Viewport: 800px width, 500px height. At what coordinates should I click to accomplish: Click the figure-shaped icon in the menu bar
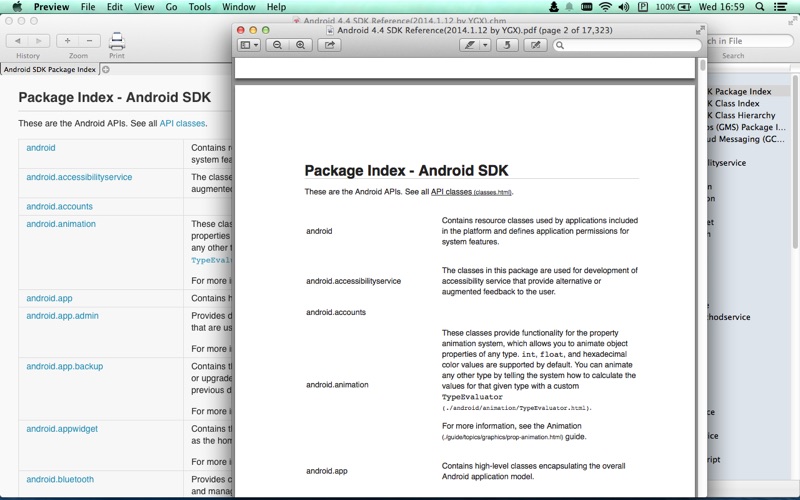[x=554, y=7]
